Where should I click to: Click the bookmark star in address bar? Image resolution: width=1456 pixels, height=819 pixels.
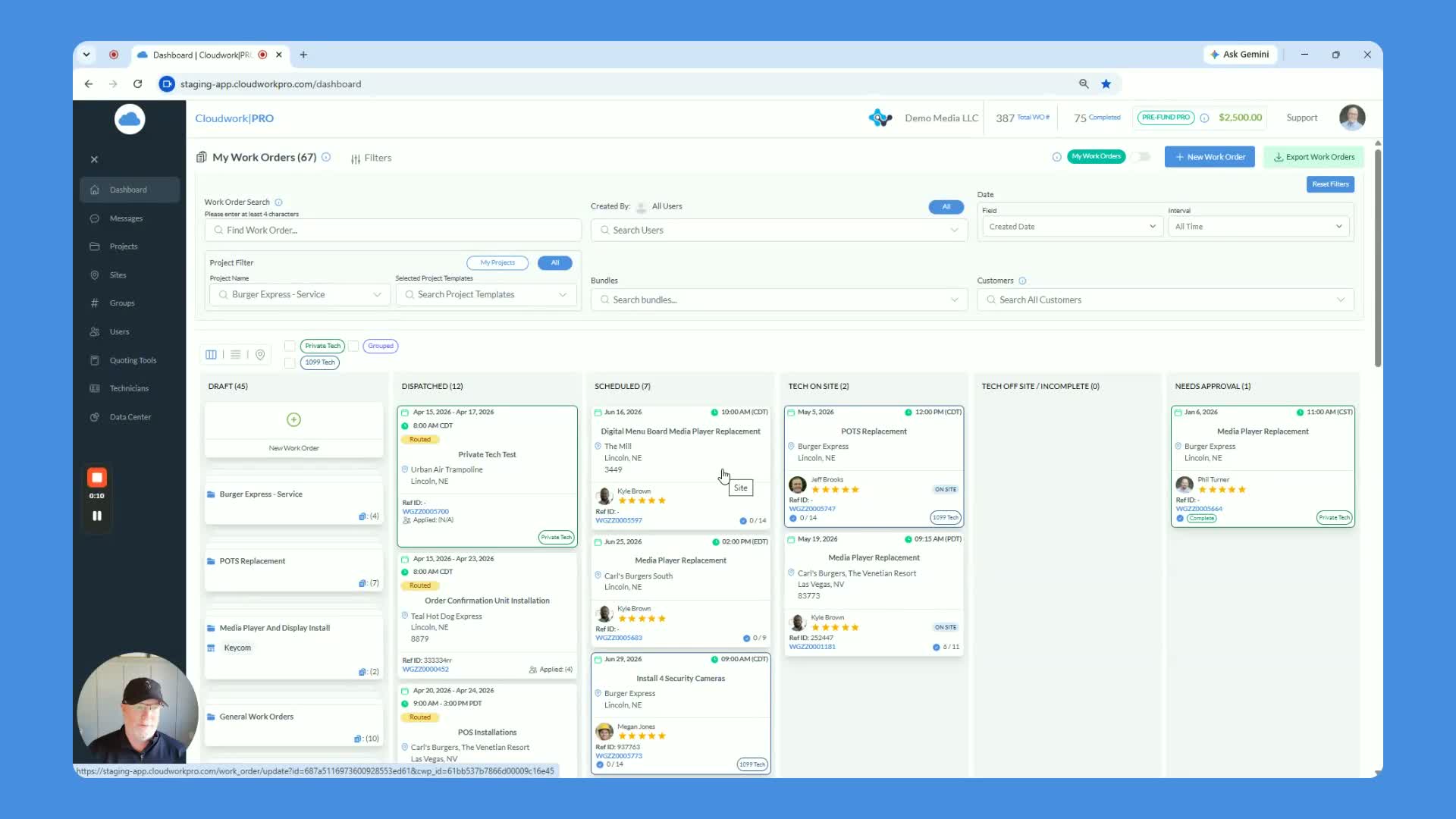[1106, 84]
